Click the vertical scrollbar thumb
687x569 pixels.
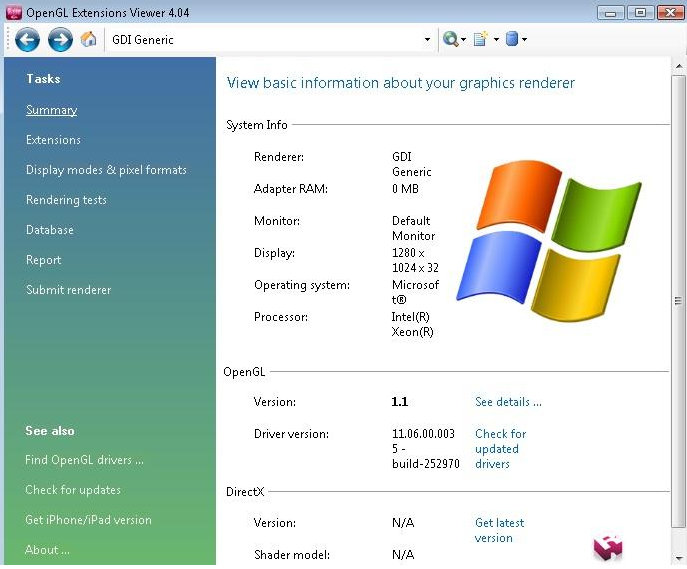[x=678, y=301]
